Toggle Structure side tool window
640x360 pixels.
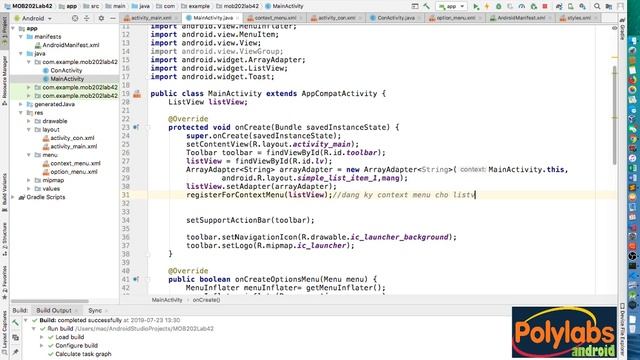point(4,238)
